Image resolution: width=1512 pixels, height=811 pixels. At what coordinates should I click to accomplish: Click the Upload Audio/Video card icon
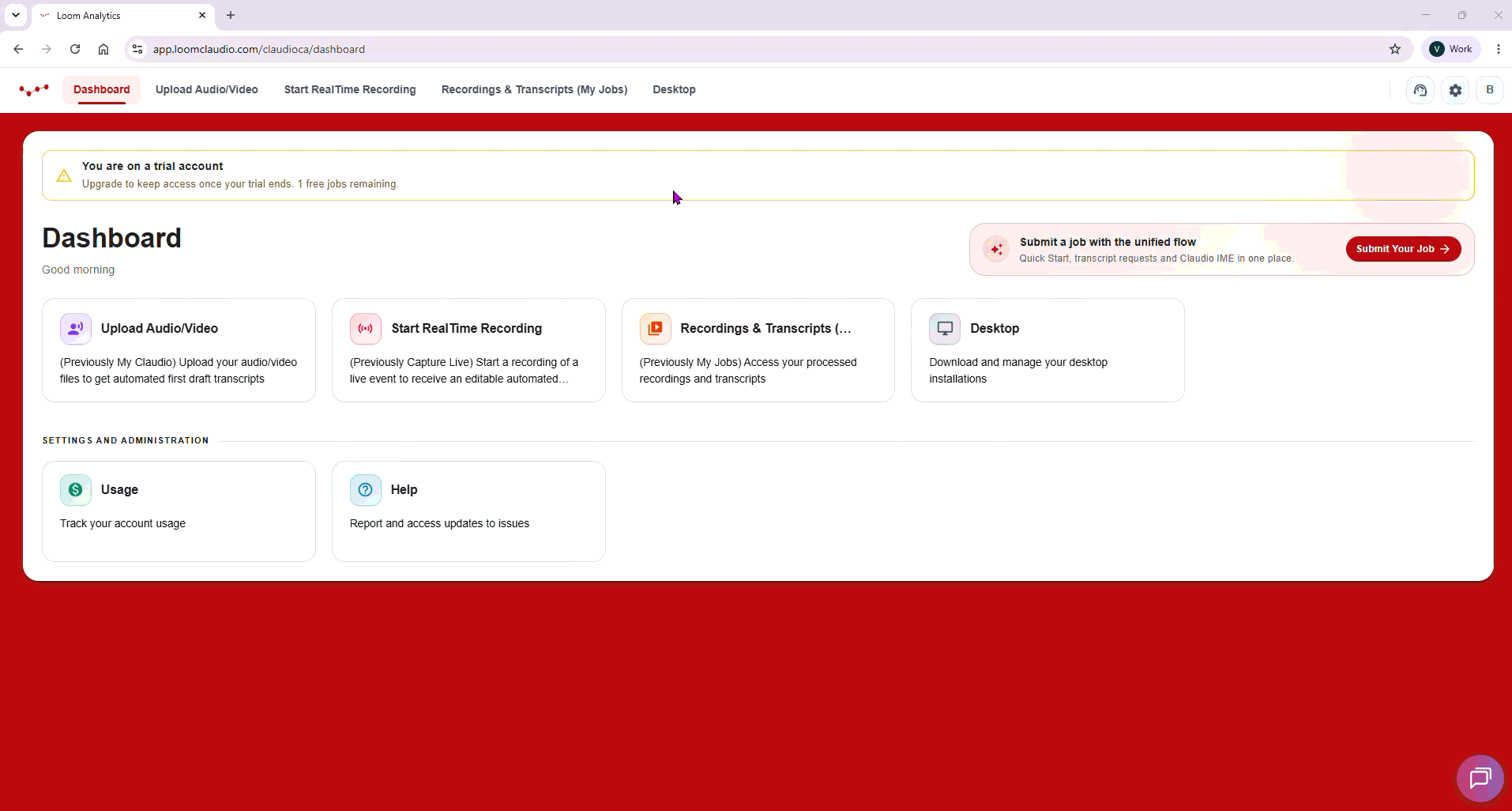click(76, 329)
